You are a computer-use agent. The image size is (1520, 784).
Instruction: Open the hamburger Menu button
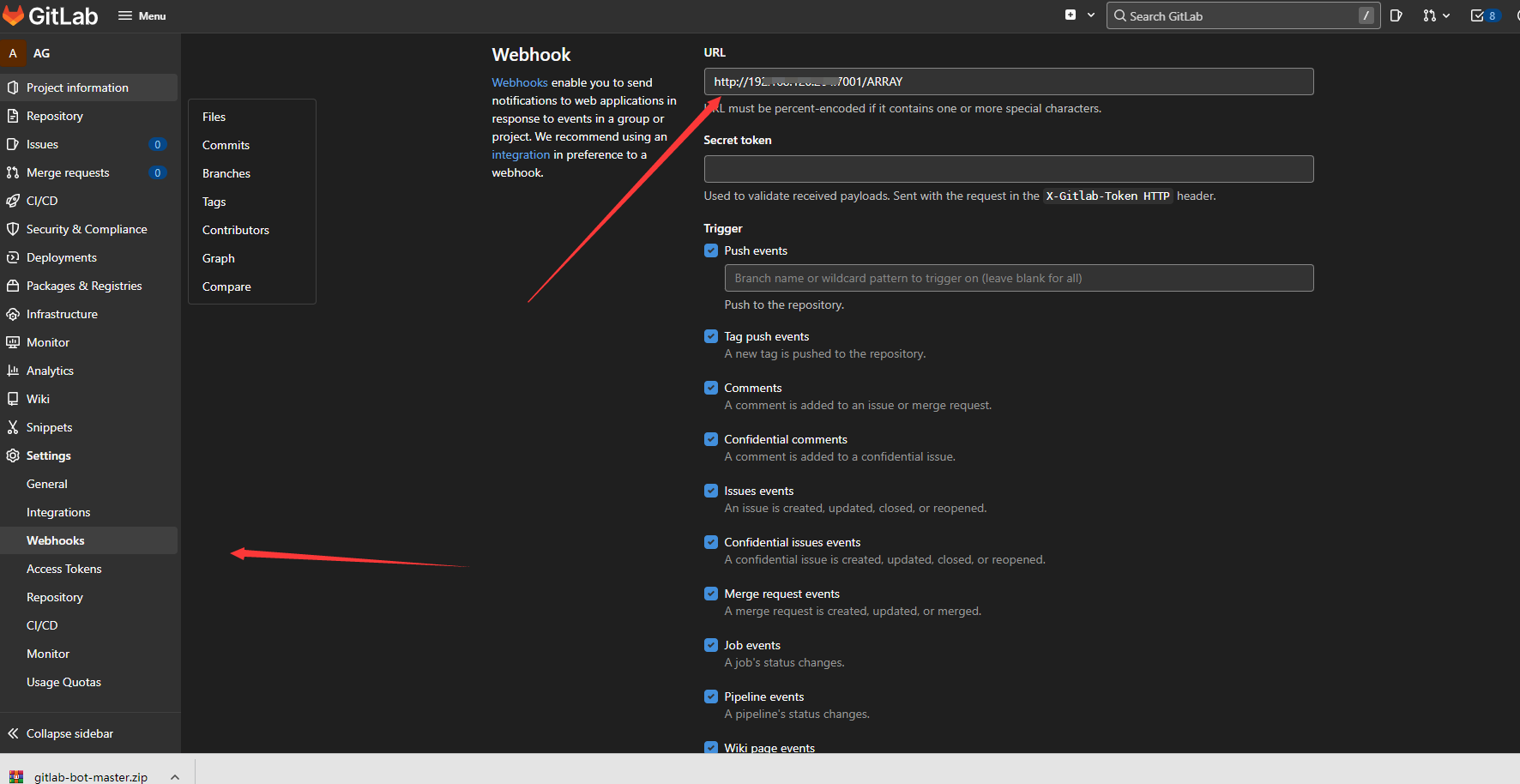click(x=142, y=15)
